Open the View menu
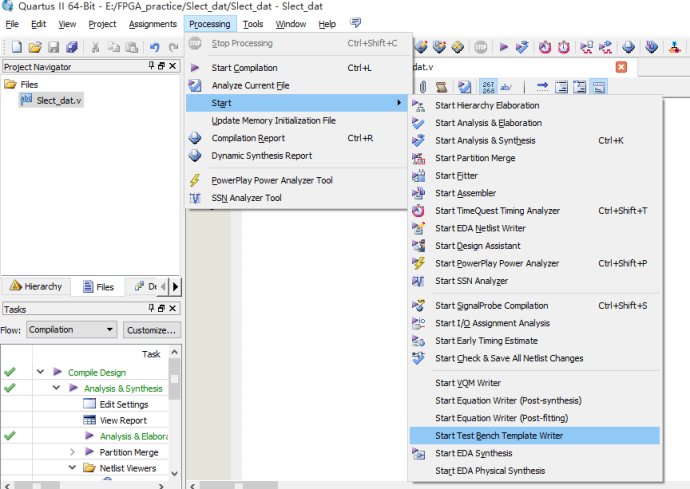 pyautogui.click(x=67, y=24)
